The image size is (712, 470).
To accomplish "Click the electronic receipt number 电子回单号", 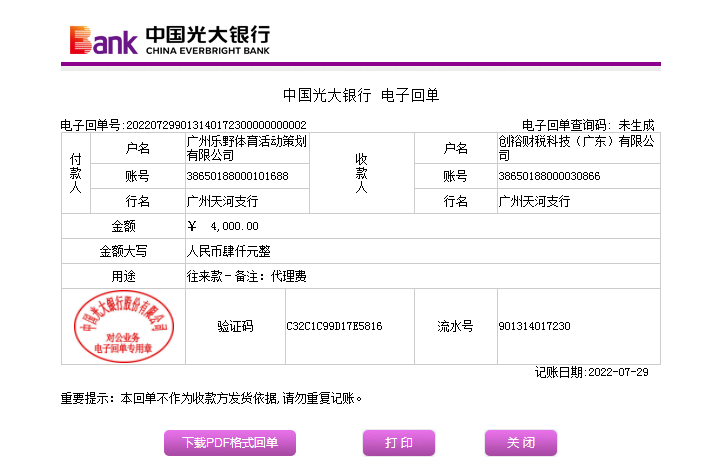I will (x=183, y=125).
